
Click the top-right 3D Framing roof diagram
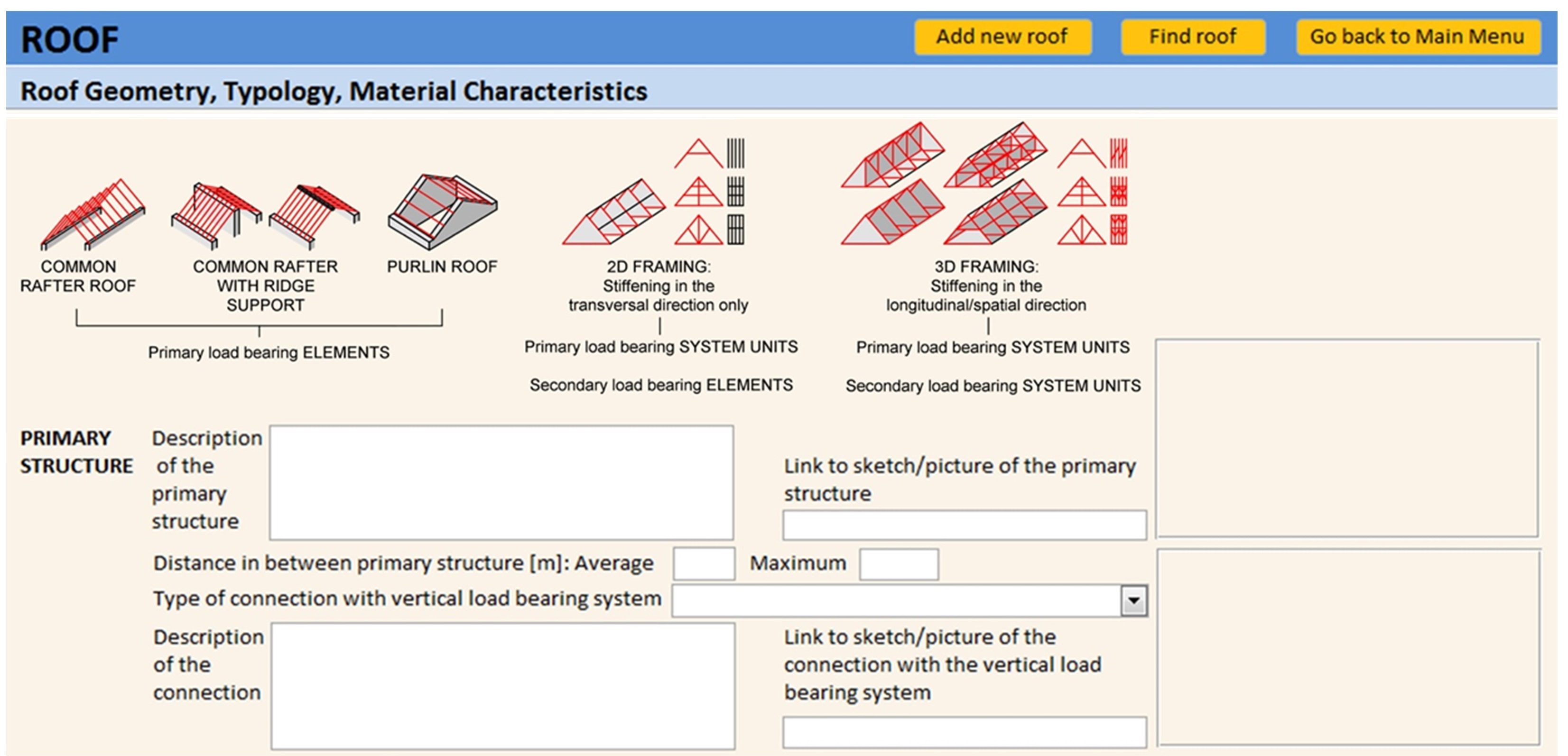pos(996,155)
